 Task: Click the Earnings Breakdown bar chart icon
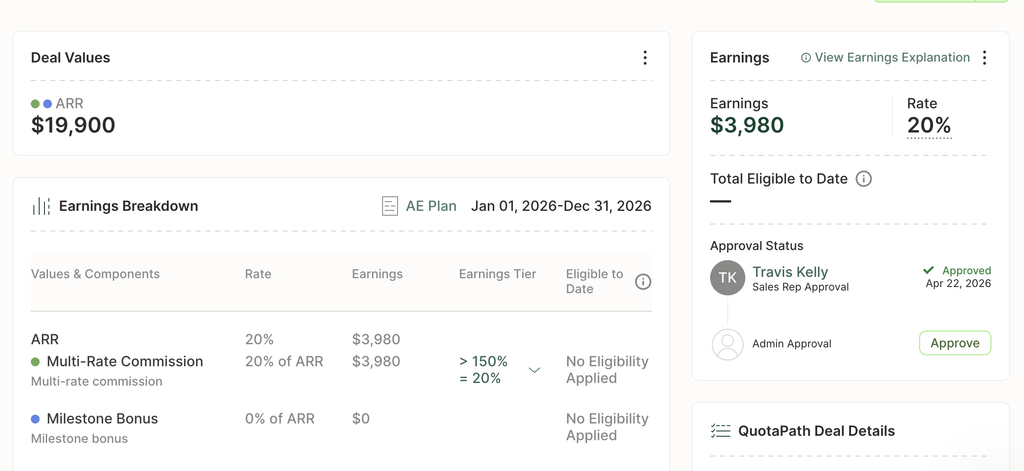click(40, 206)
